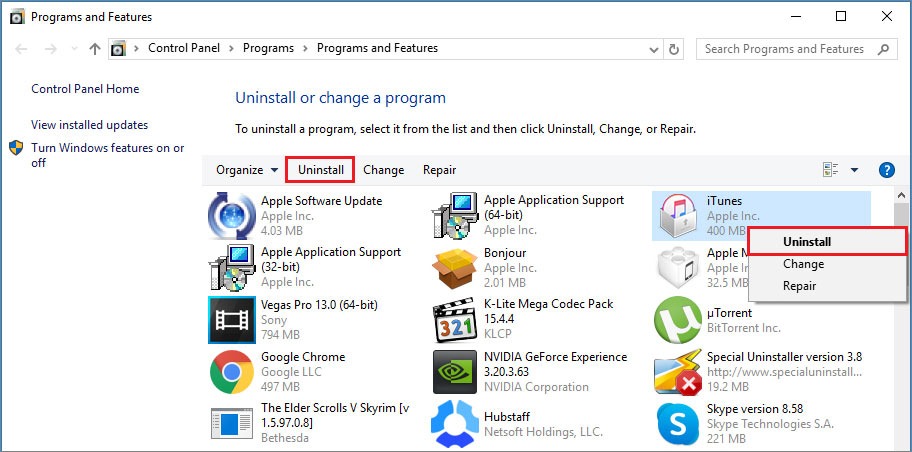Select Special Uninstaller version 3.8 text
The image size is (912, 452).
point(785,357)
